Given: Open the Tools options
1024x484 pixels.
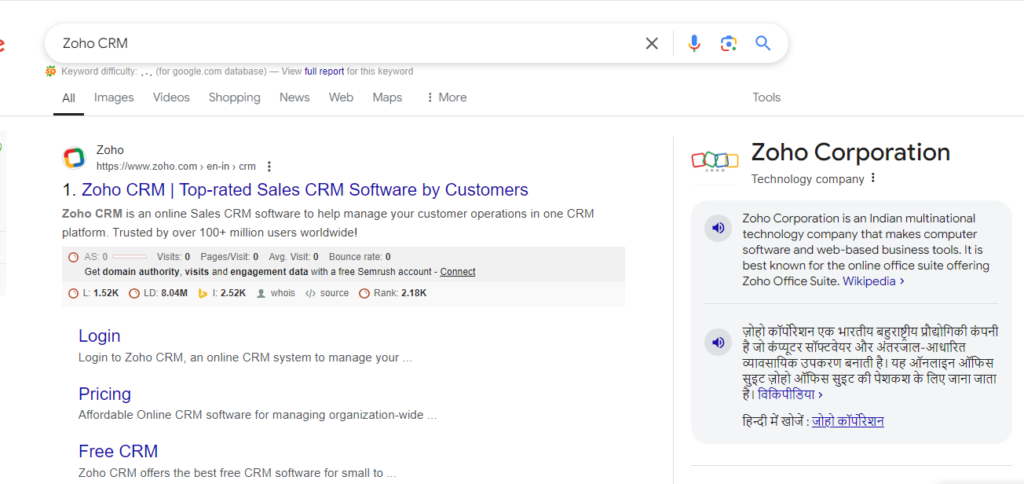Looking at the screenshot, I should pyautogui.click(x=766, y=97).
